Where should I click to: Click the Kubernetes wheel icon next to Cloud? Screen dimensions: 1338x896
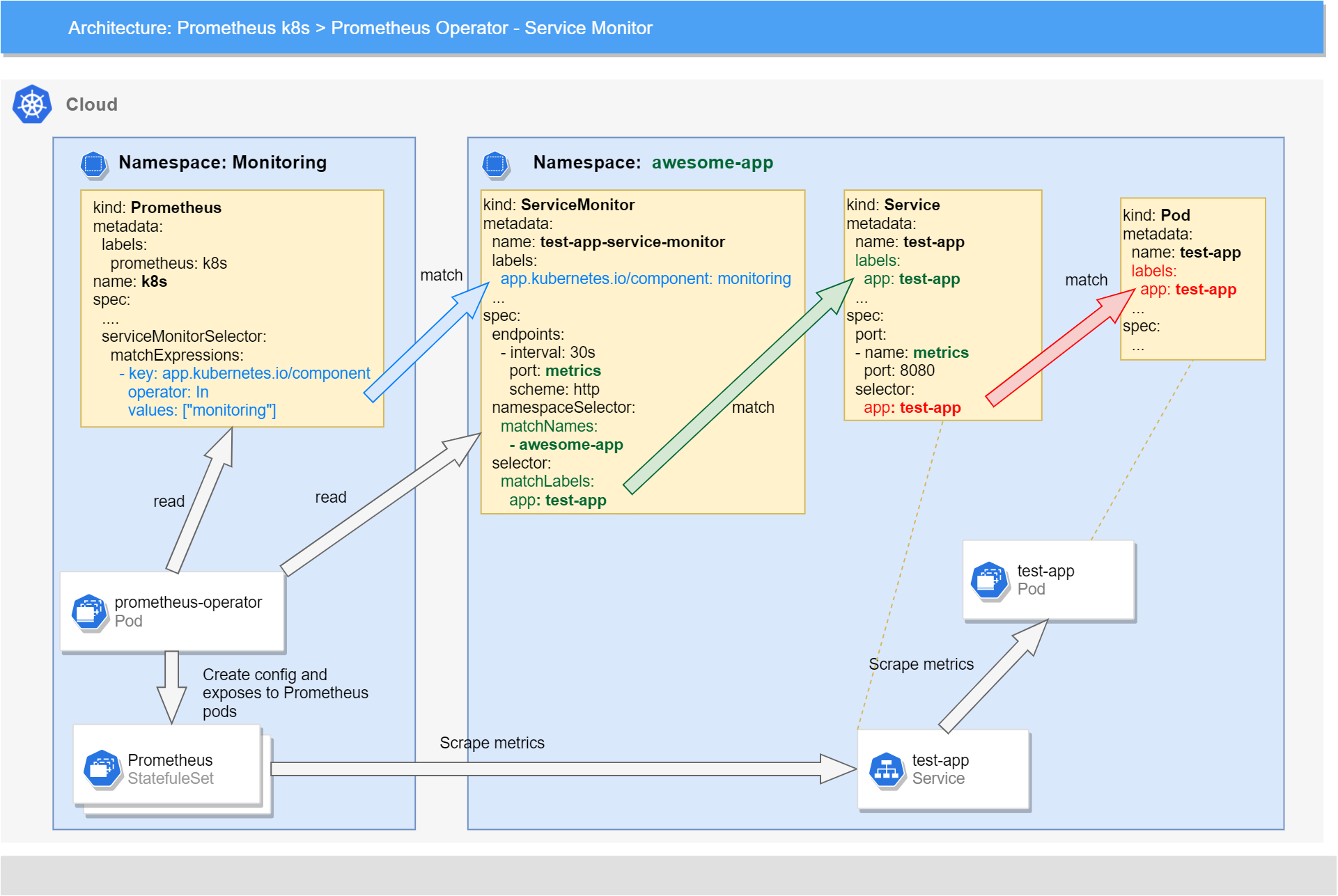pos(32,104)
